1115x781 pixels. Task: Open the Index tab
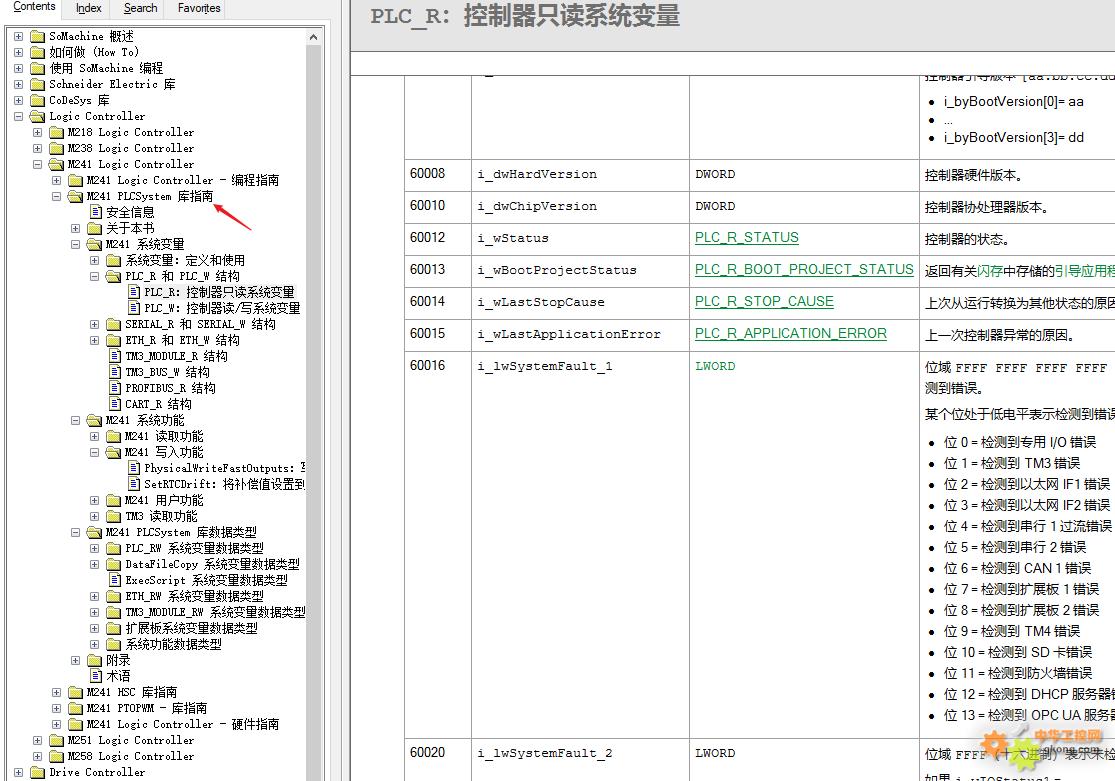tap(88, 8)
